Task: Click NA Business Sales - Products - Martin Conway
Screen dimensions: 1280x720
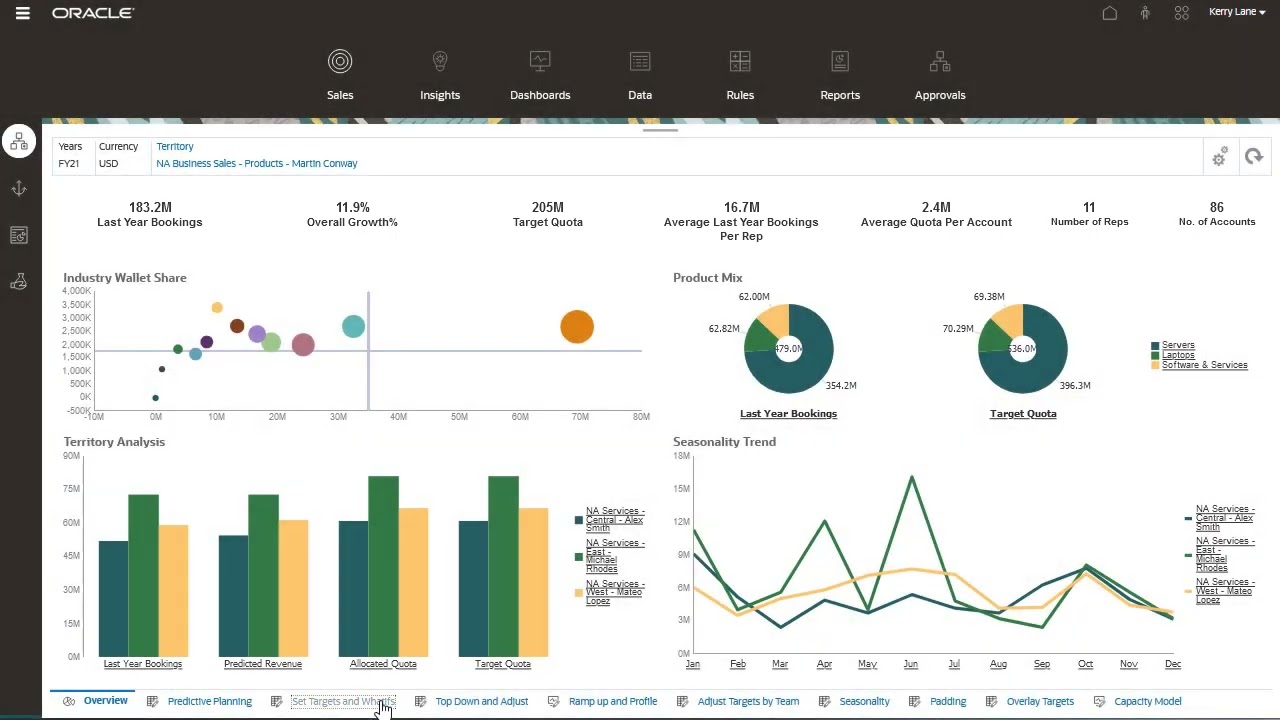Action: click(x=257, y=163)
